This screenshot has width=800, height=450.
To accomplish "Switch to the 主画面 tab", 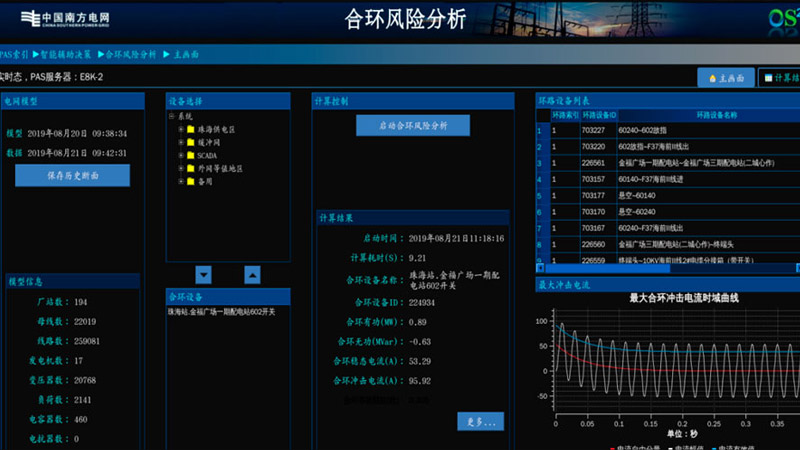I will (726, 77).
